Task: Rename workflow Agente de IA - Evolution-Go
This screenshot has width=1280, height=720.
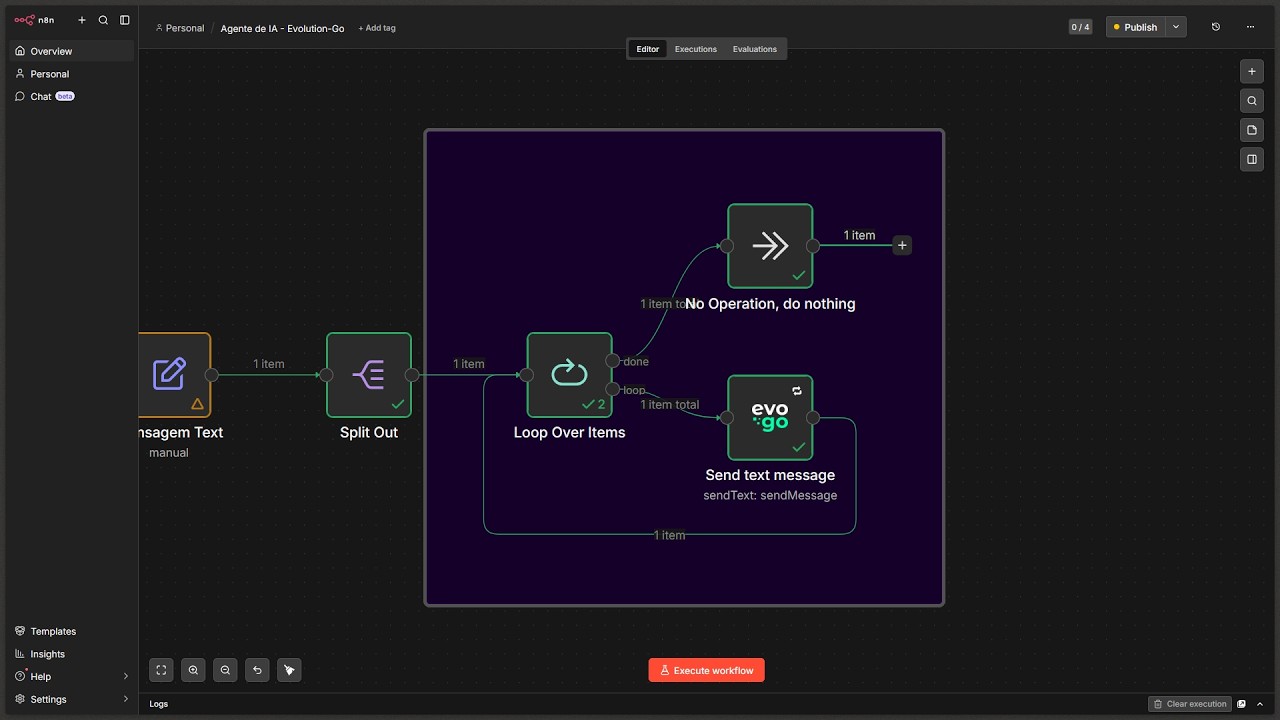Action: [x=282, y=28]
